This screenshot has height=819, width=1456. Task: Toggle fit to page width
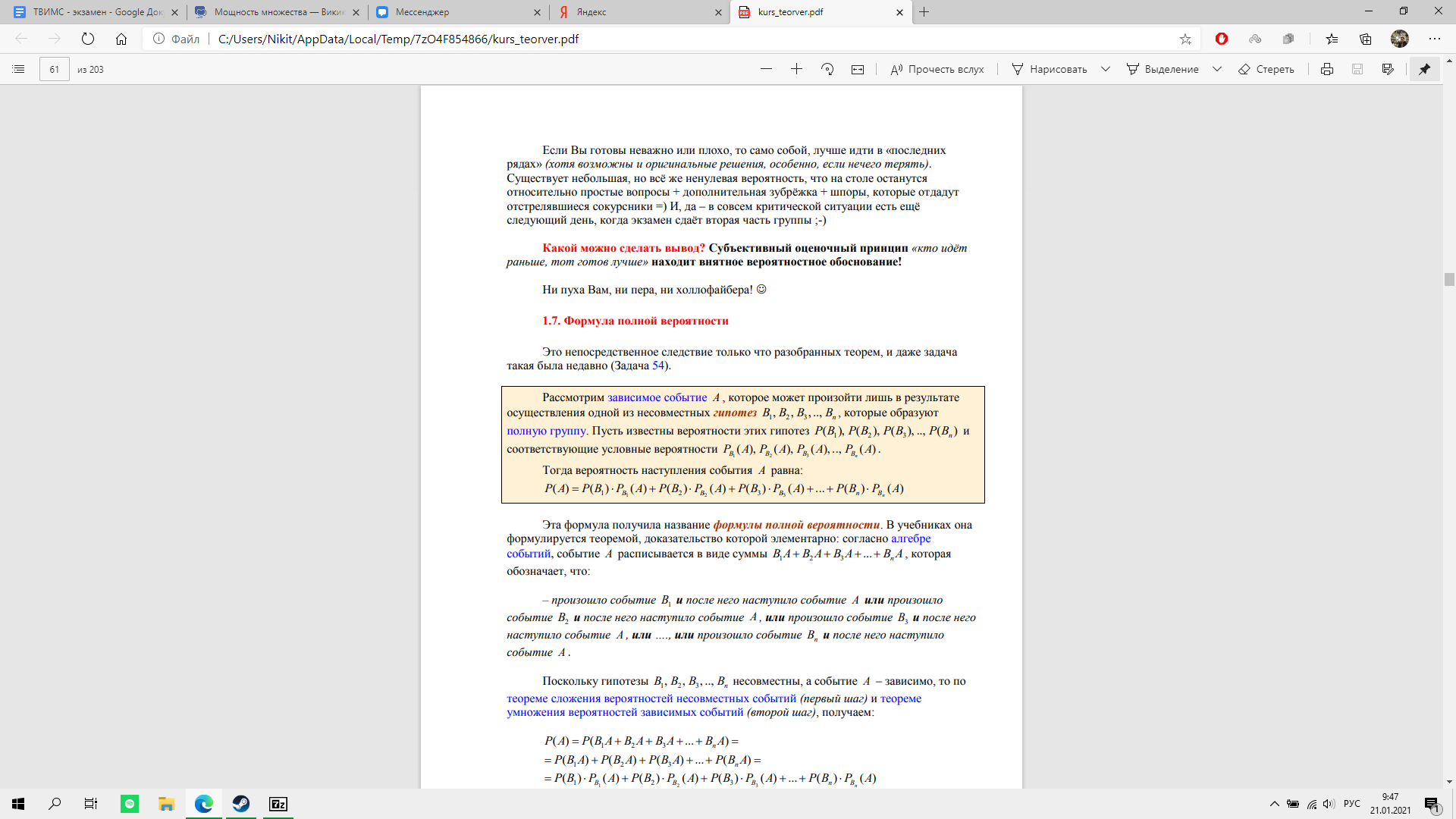tap(858, 69)
